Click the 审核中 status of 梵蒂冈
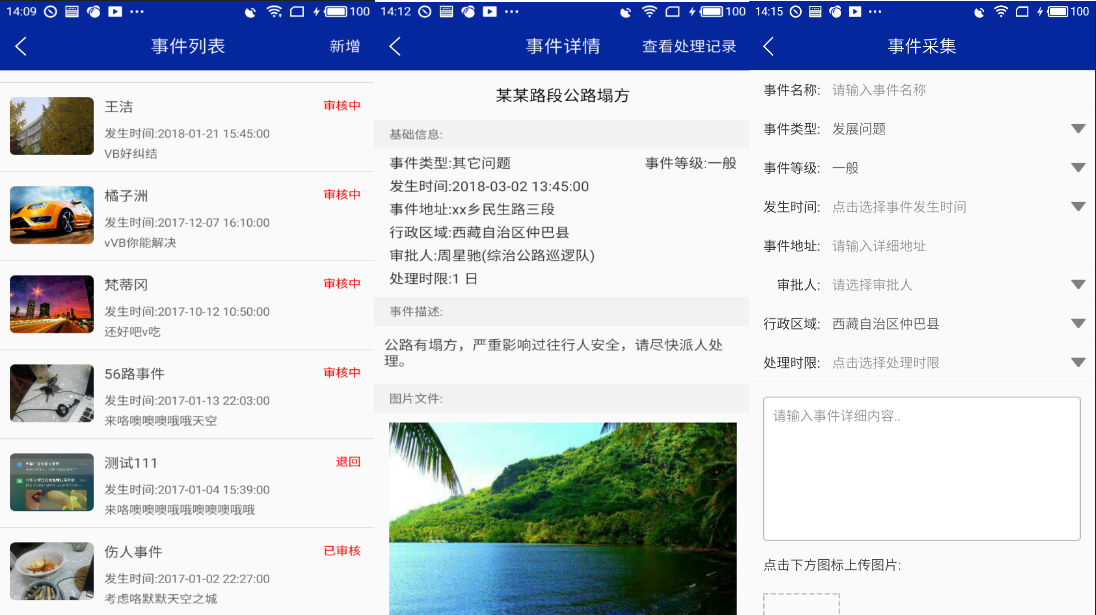1096x615 pixels. [x=342, y=284]
